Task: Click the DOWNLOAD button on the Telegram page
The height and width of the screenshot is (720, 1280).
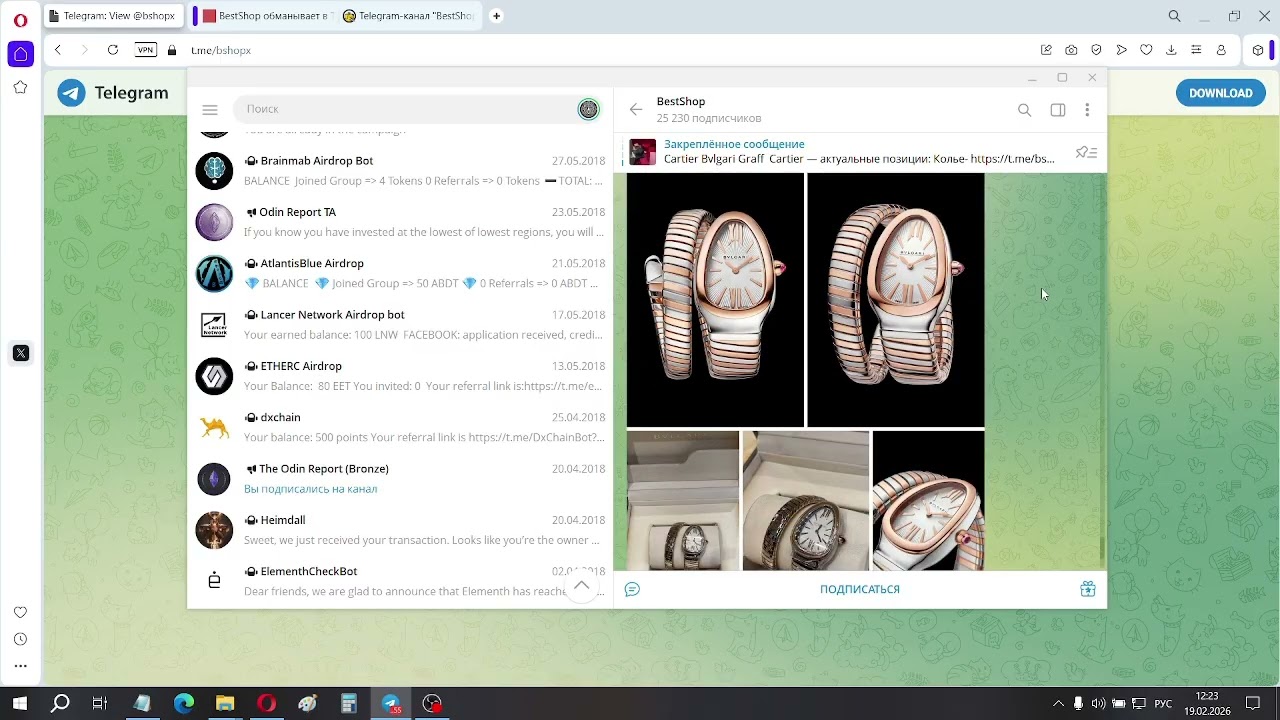Action: [x=1220, y=93]
